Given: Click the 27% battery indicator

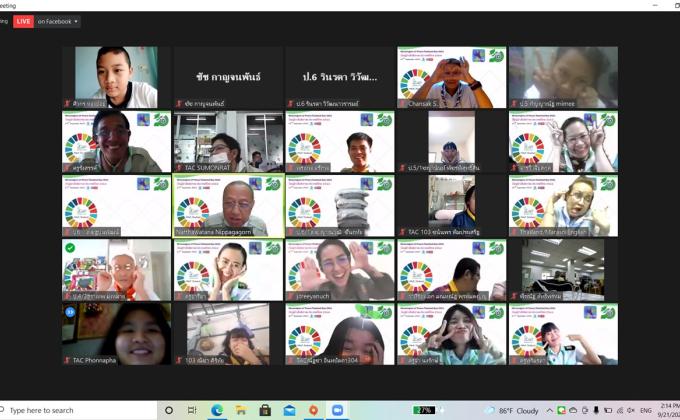Looking at the screenshot, I should (424, 410).
